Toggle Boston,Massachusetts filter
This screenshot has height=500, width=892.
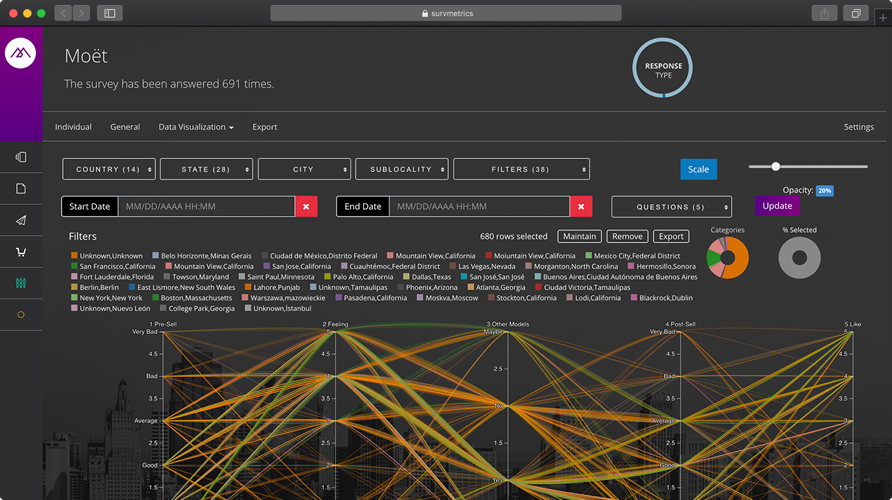(x=192, y=297)
